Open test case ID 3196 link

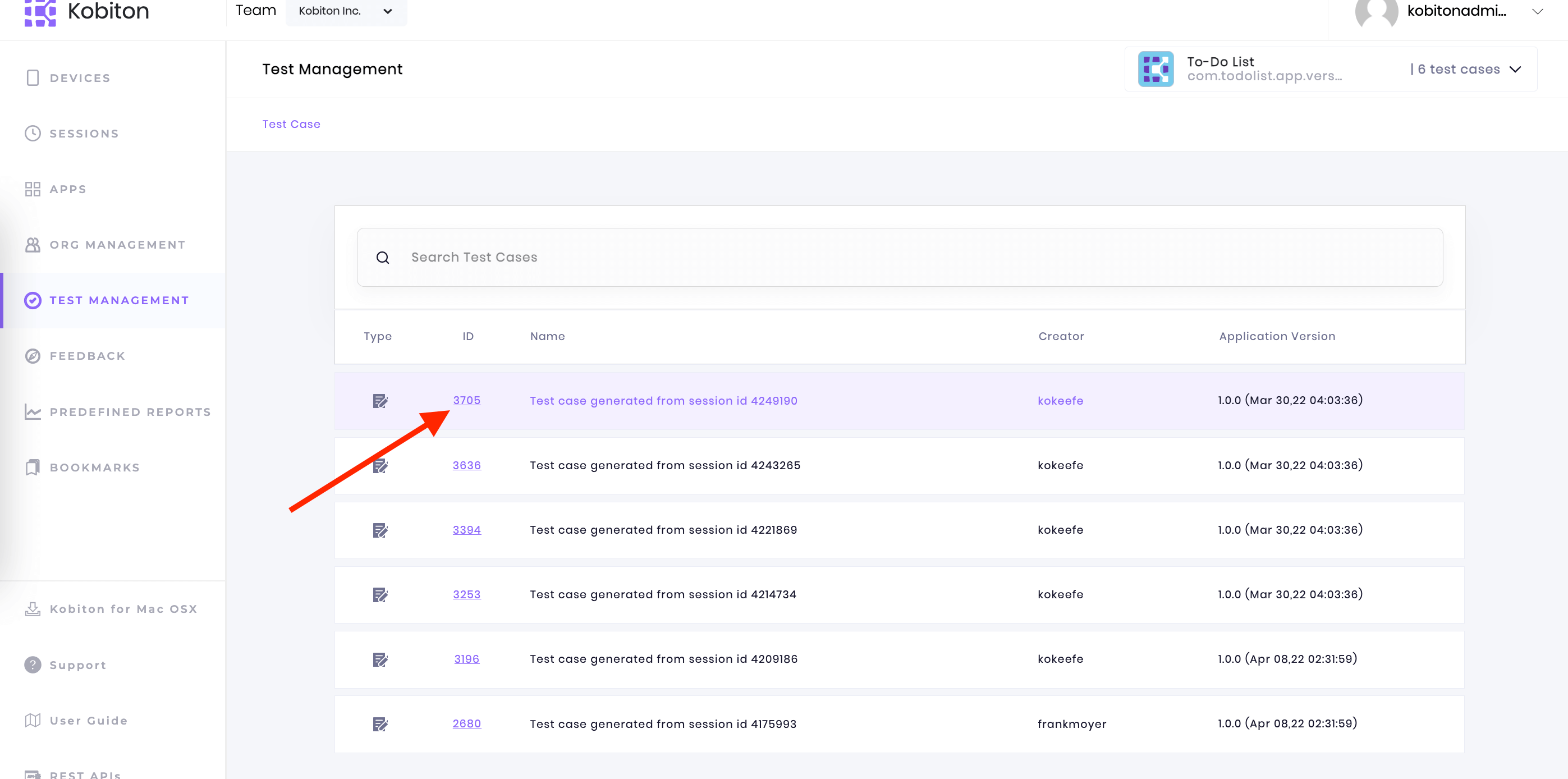(467, 659)
